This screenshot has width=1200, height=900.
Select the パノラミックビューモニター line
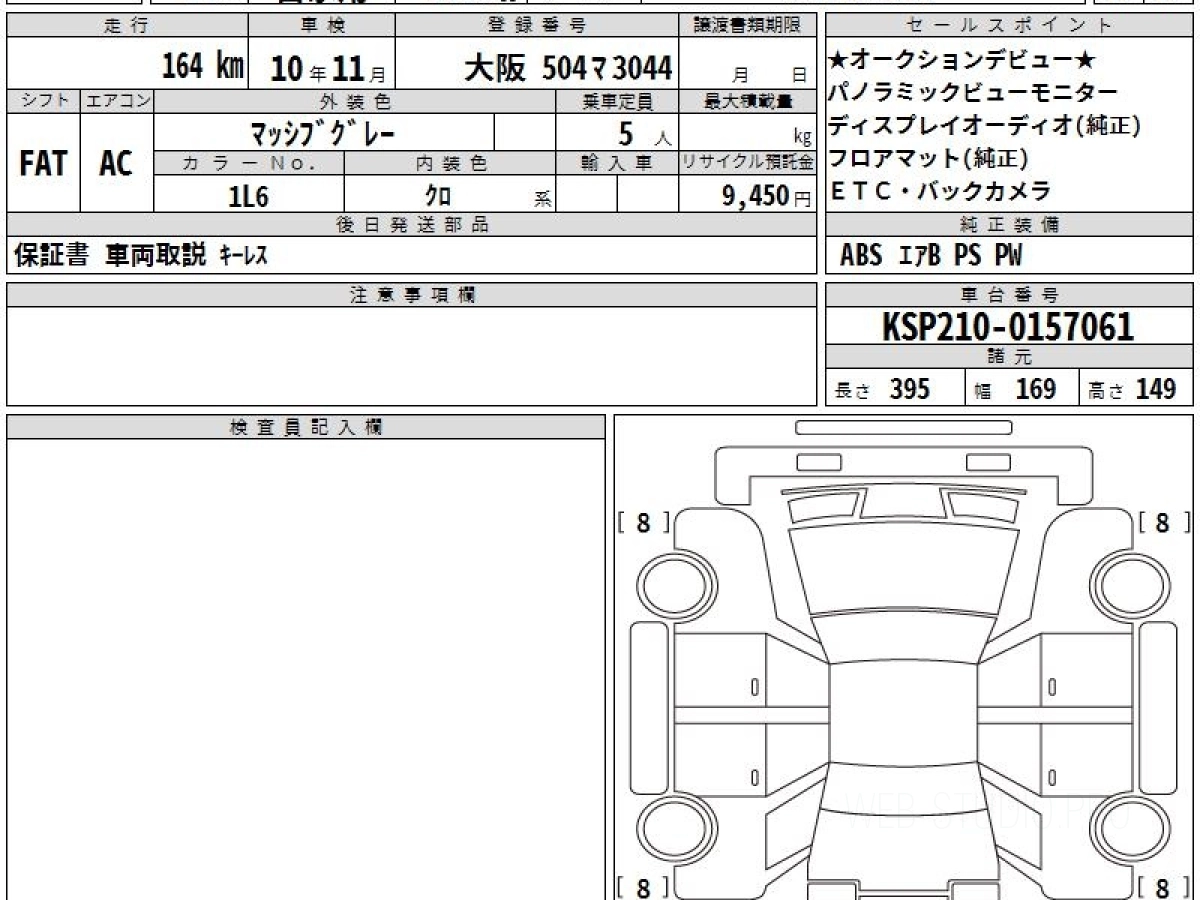(x=973, y=92)
